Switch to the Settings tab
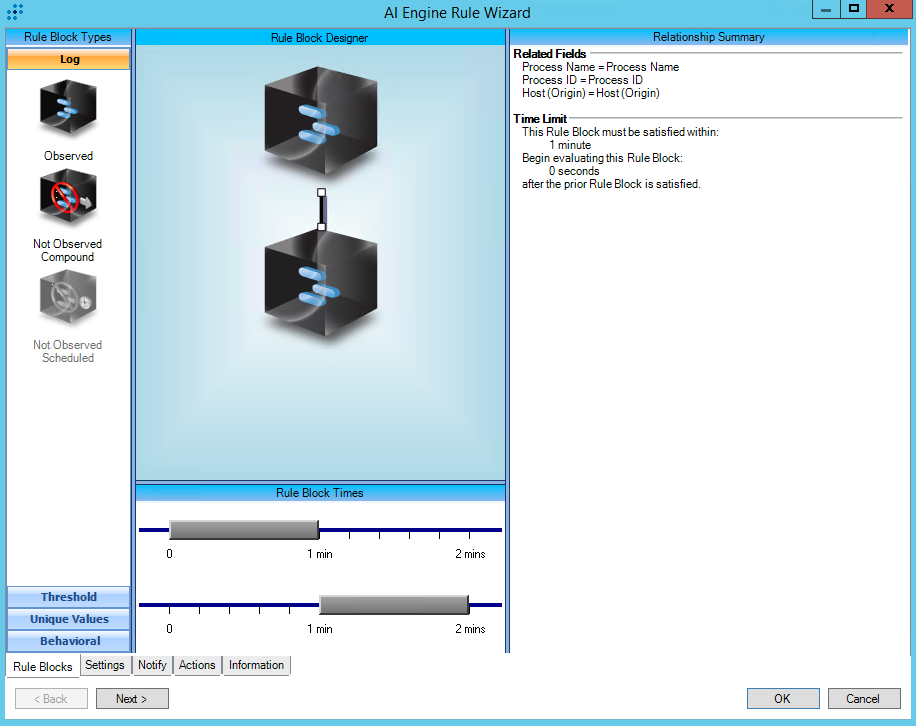Viewport: 916px width, 726px height. [105, 665]
